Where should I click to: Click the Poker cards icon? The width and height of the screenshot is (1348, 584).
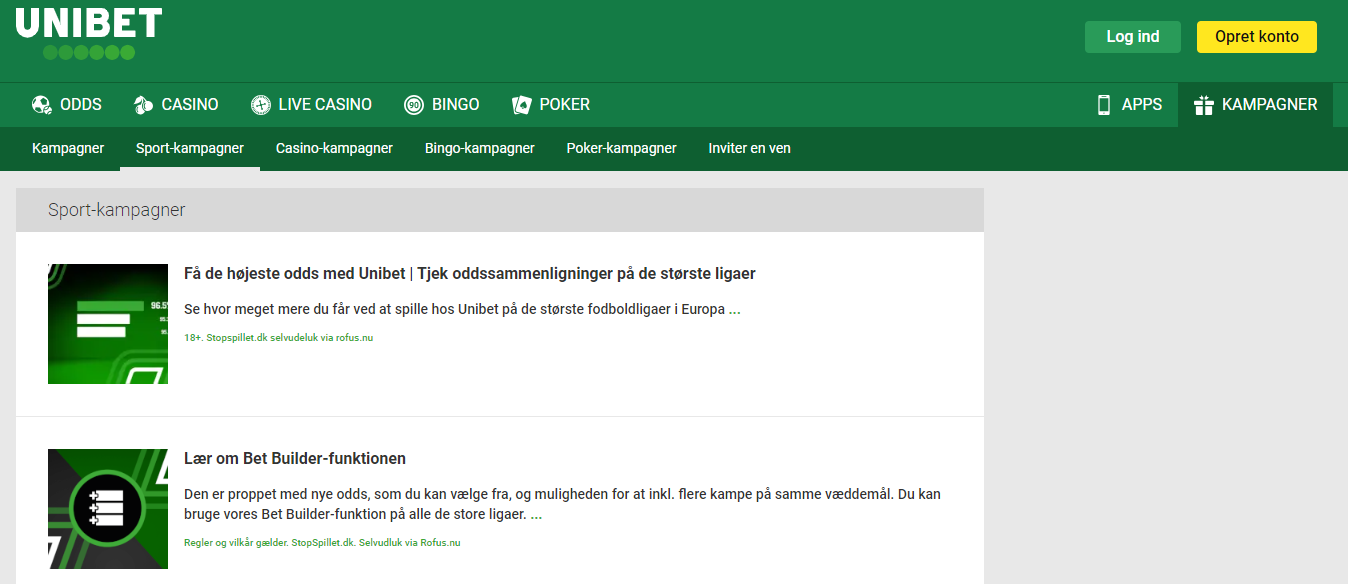pyautogui.click(x=521, y=105)
